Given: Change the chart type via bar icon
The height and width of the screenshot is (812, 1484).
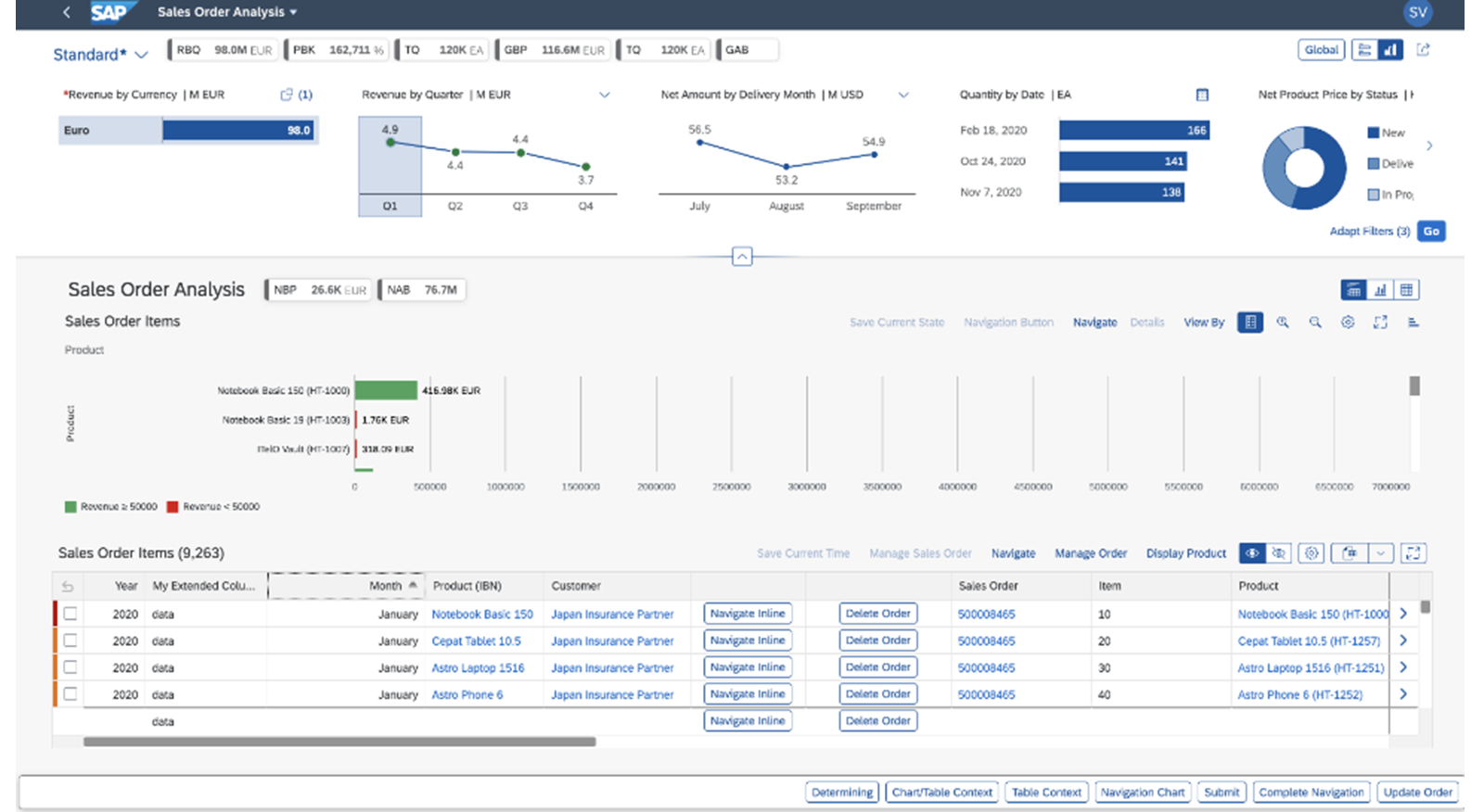Looking at the screenshot, I should click(x=1414, y=323).
